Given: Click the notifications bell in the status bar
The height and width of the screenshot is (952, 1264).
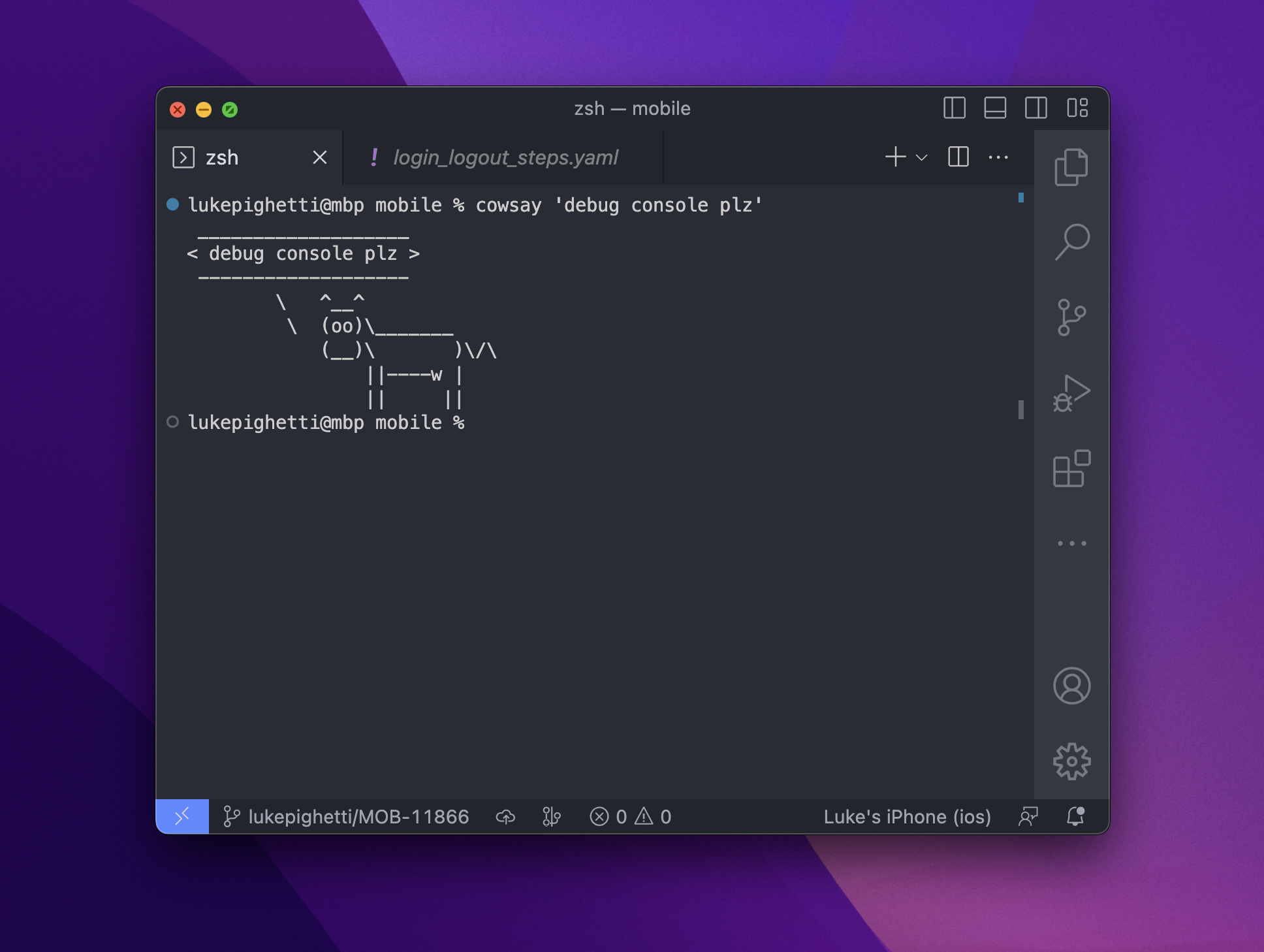Looking at the screenshot, I should pyautogui.click(x=1075, y=816).
